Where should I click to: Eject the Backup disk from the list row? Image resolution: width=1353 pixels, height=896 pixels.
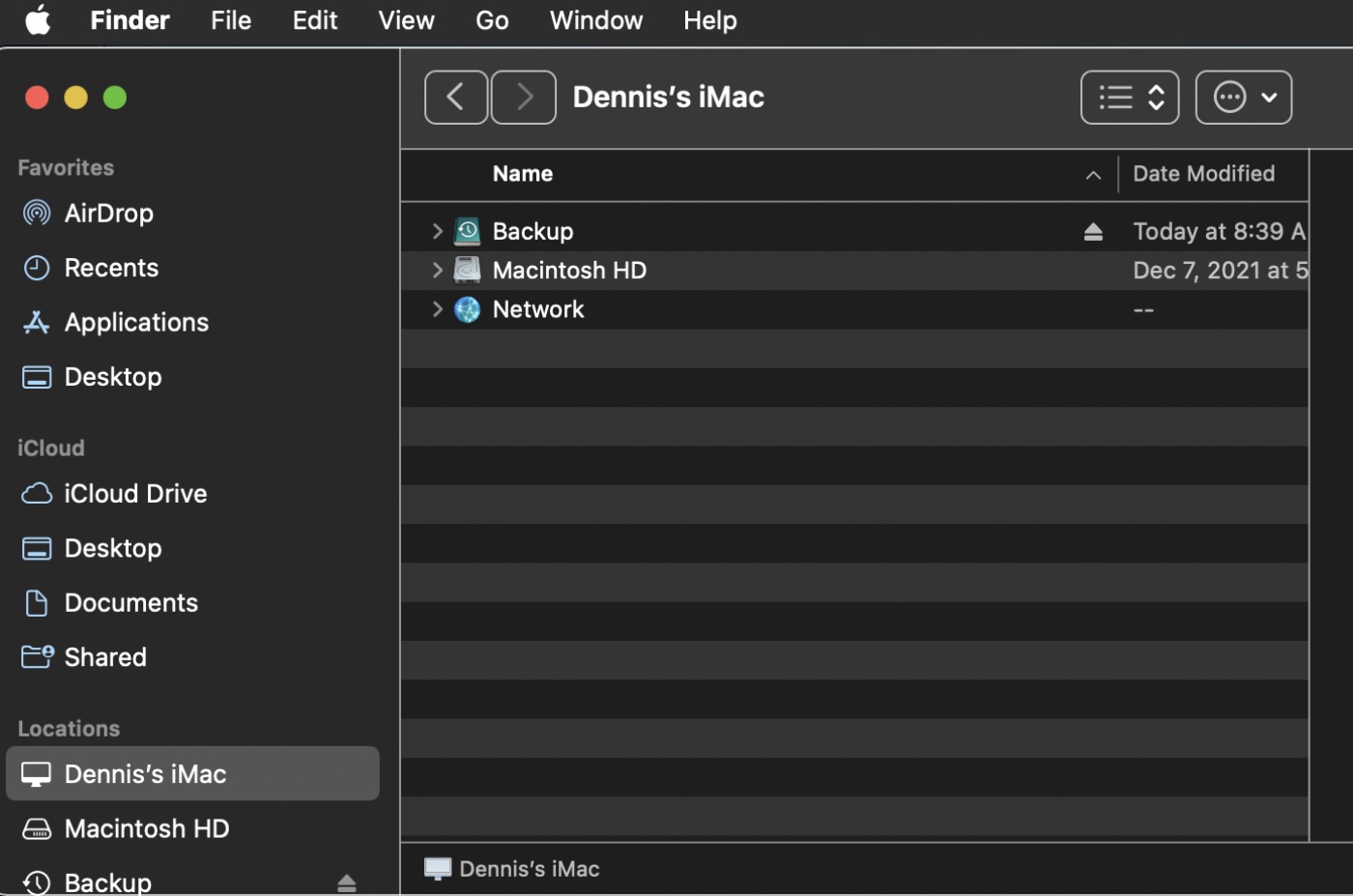(1093, 231)
